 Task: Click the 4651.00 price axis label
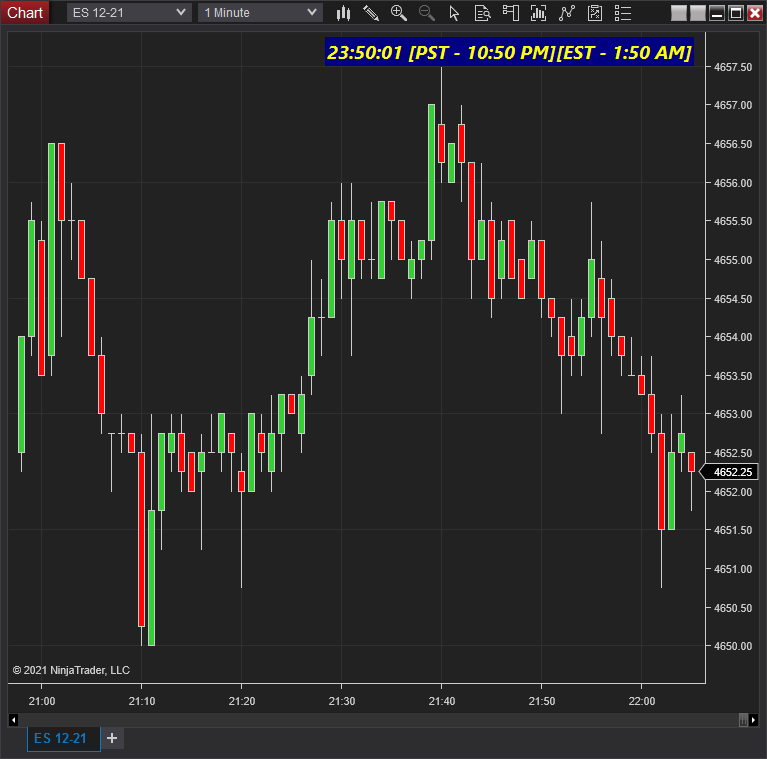(733, 569)
